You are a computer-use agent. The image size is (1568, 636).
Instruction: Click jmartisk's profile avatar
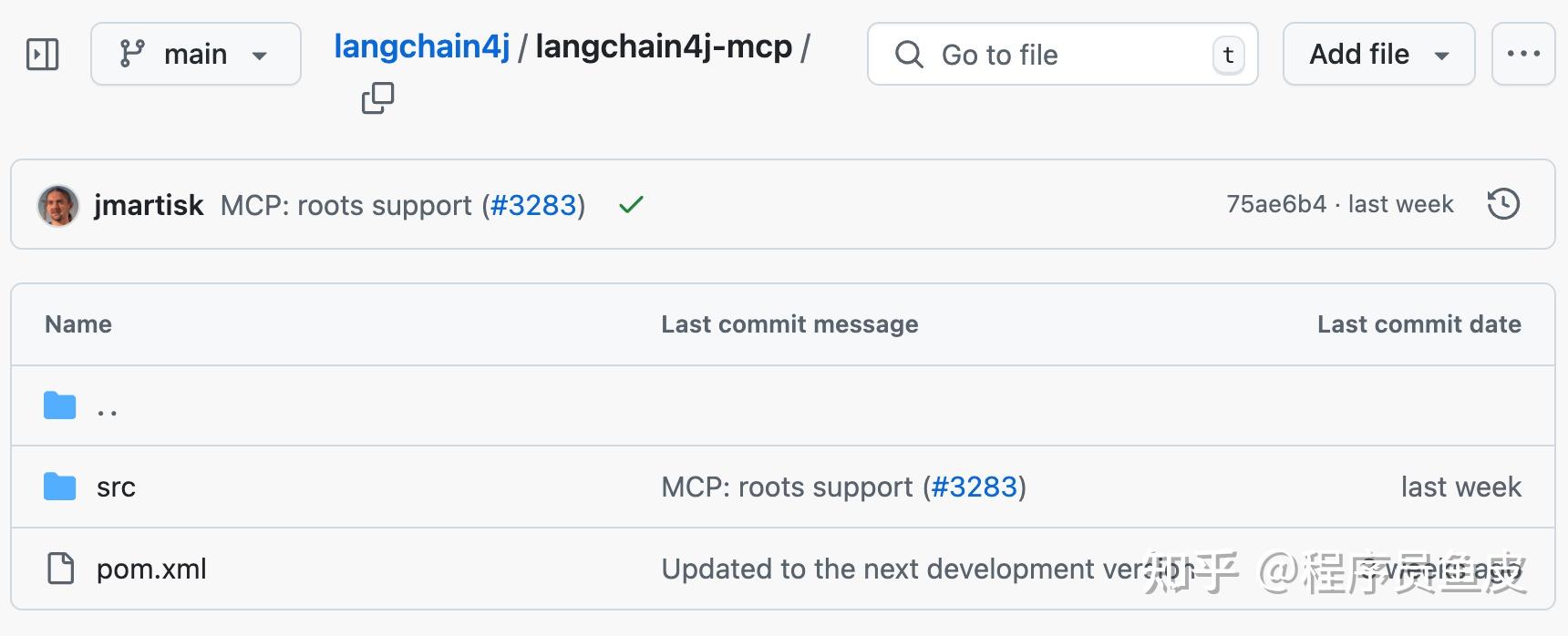coord(57,204)
